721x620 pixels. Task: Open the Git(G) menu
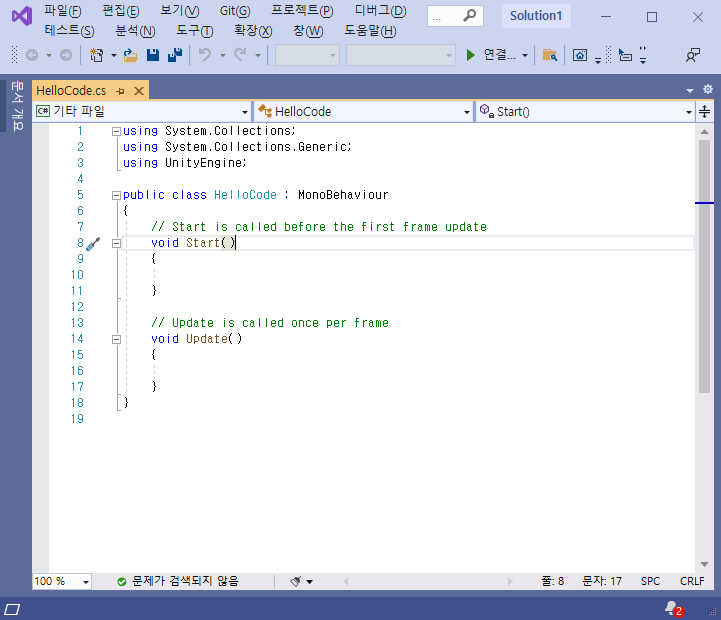235,11
